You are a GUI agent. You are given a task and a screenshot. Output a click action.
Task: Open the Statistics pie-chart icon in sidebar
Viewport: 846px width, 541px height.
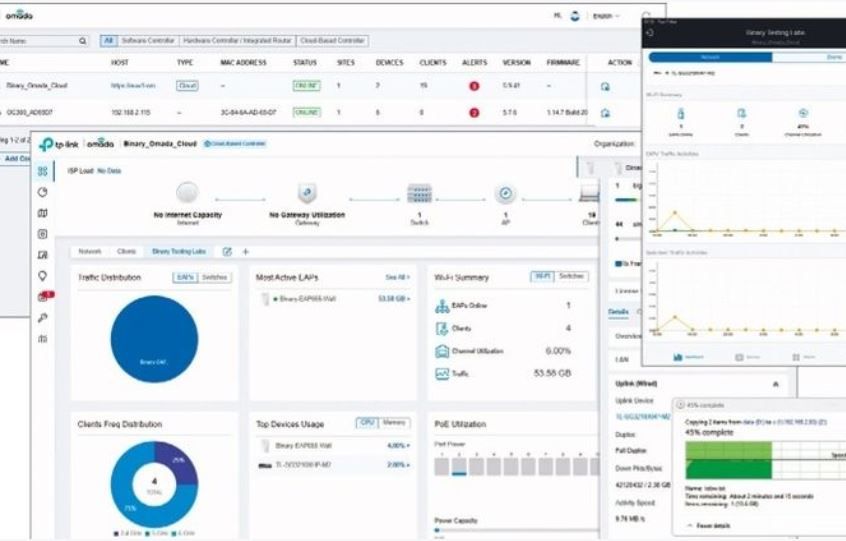pyautogui.click(x=43, y=192)
